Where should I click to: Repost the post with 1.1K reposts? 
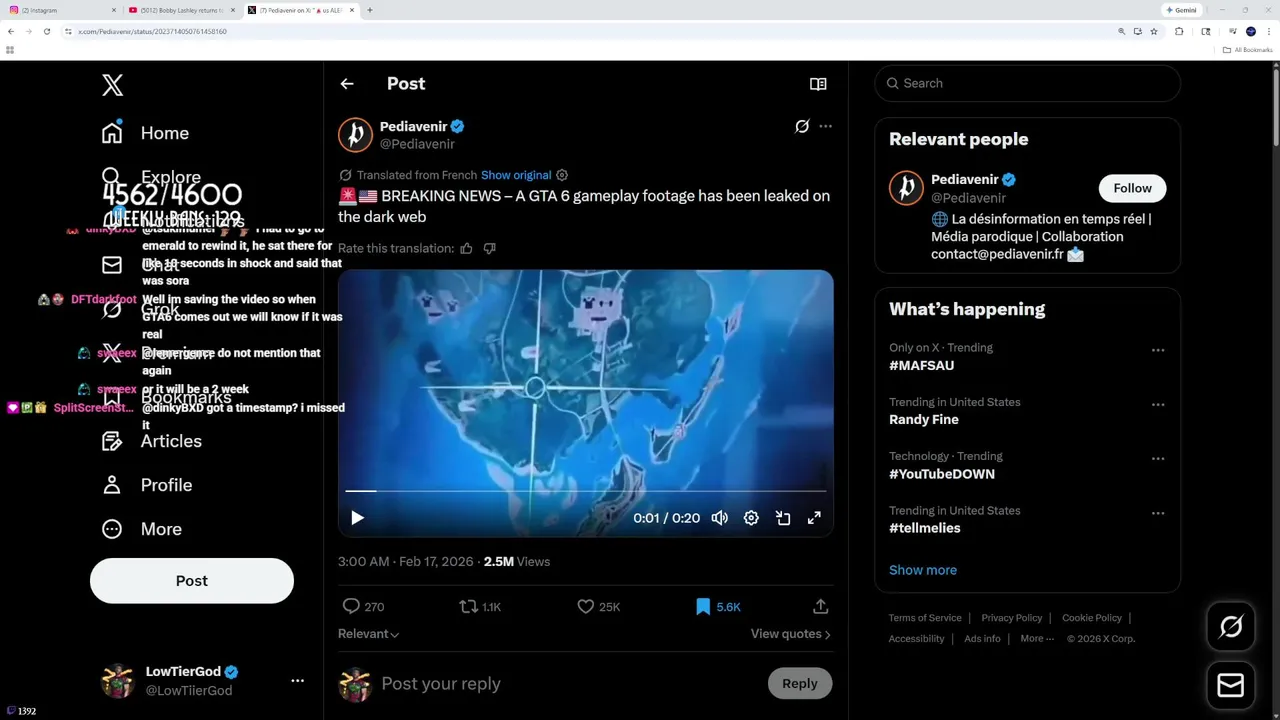480,606
